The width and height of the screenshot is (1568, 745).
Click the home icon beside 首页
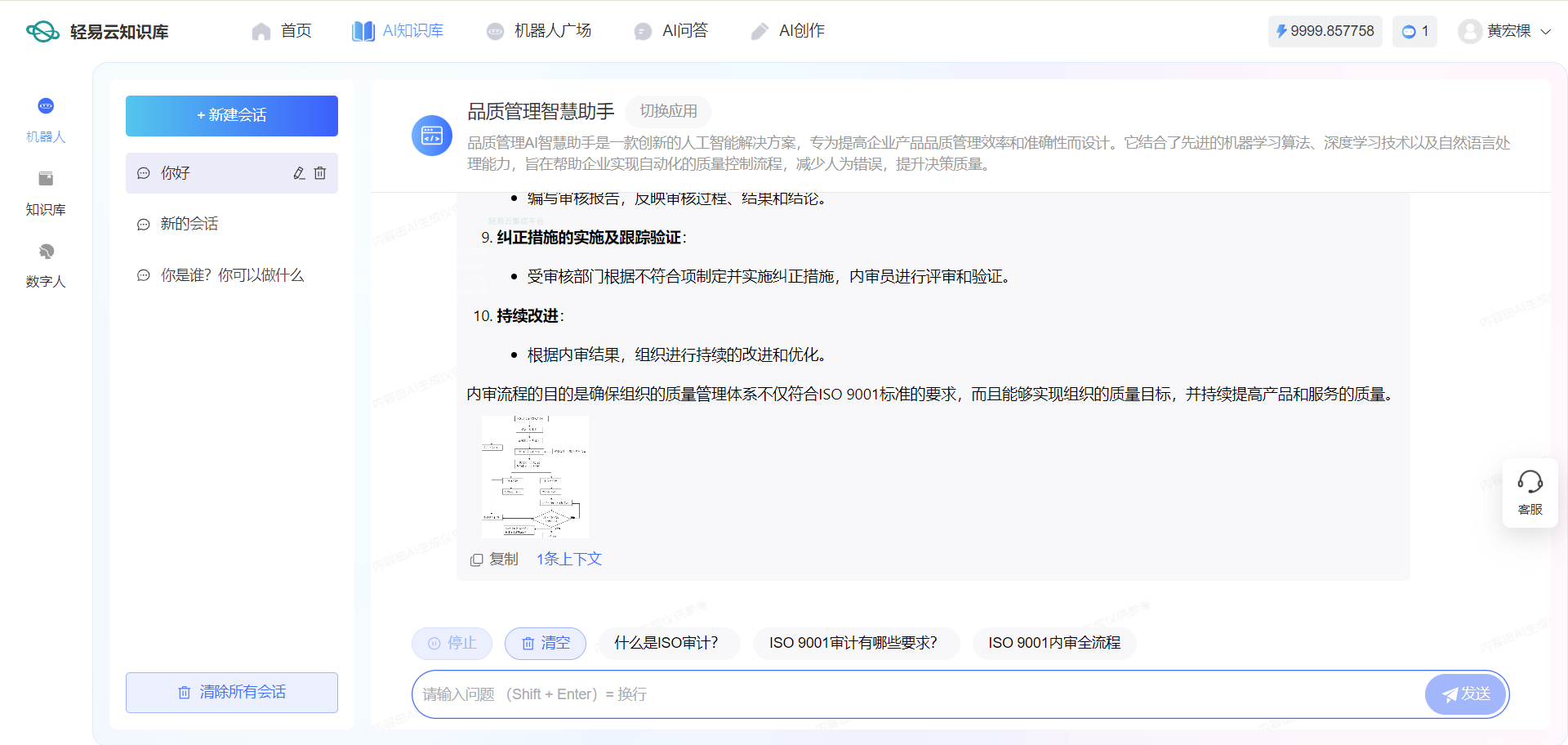(x=261, y=31)
